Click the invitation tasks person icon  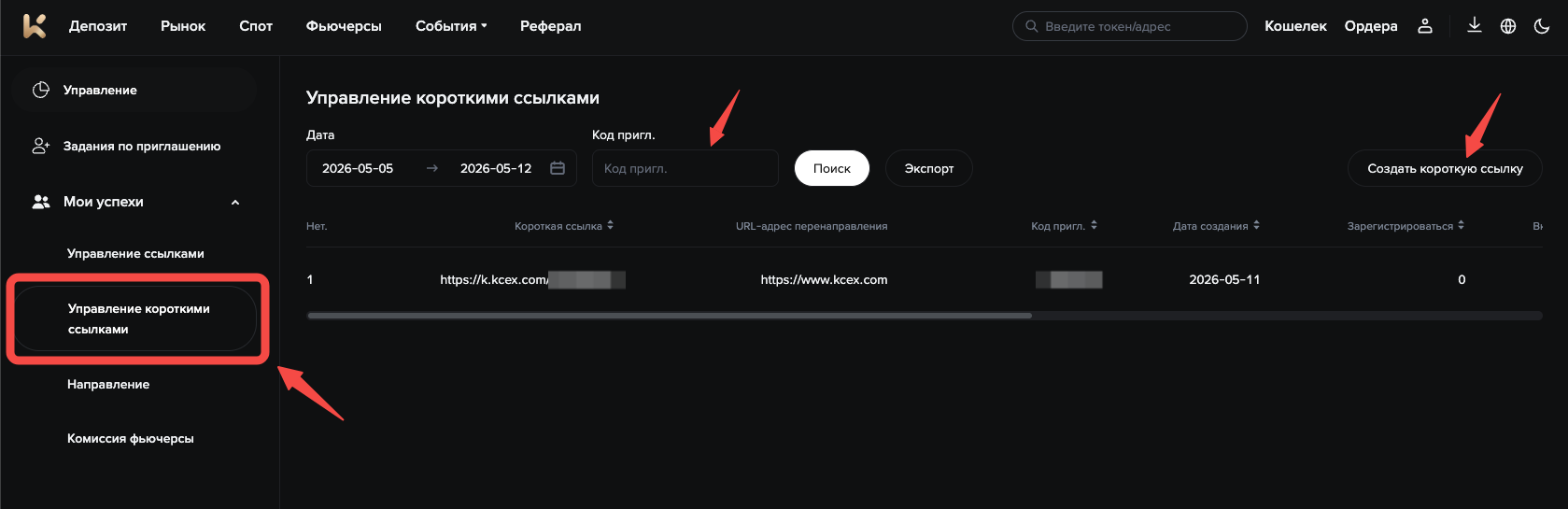click(41, 146)
